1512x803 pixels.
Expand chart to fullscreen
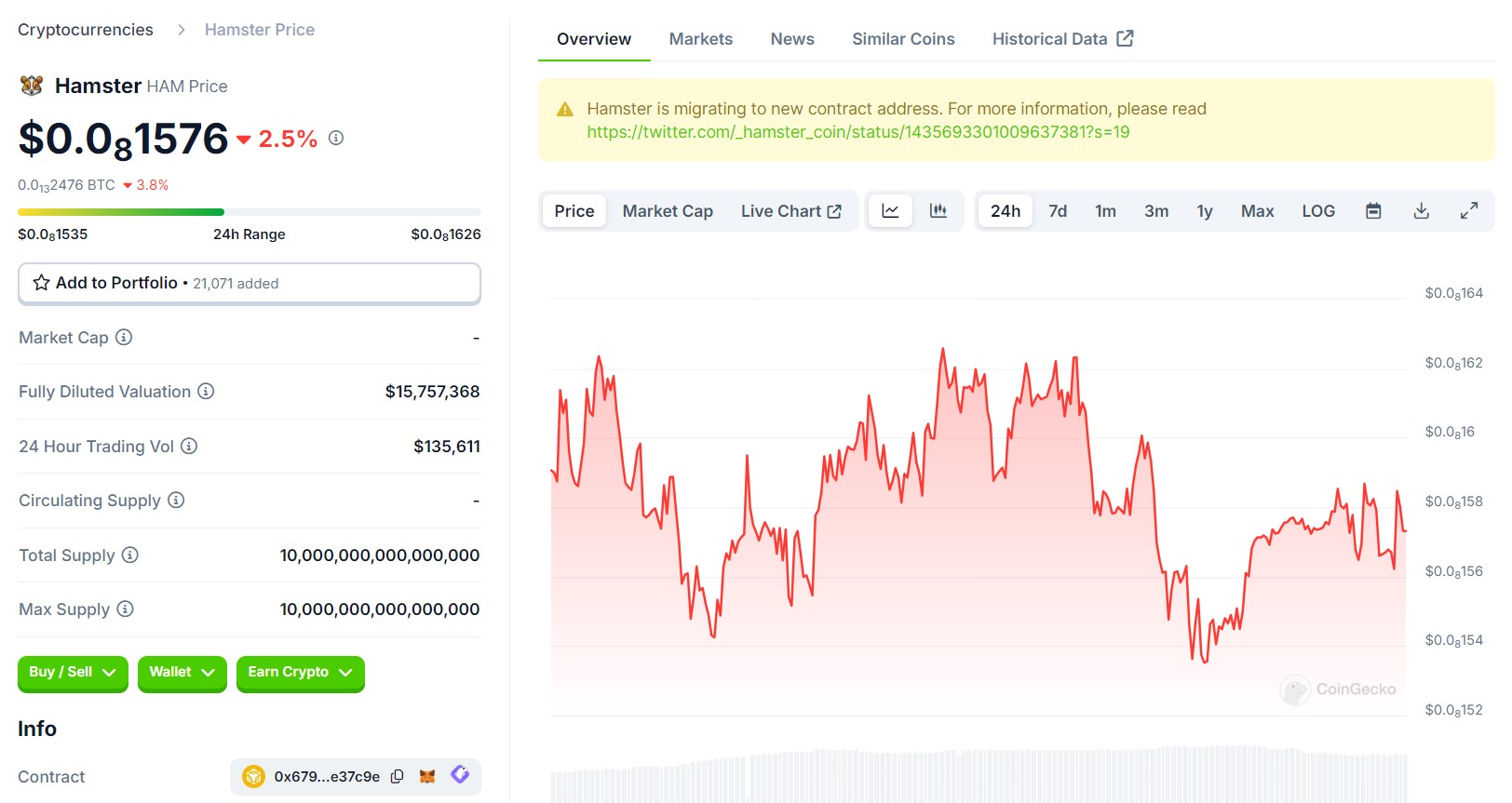[x=1469, y=211]
